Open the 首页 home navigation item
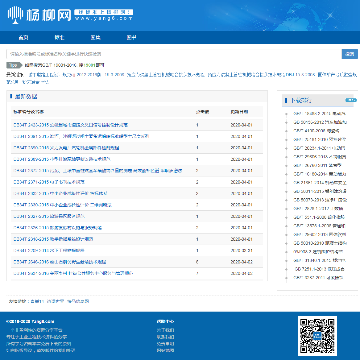This screenshot has height=360, width=360. click(23, 37)
